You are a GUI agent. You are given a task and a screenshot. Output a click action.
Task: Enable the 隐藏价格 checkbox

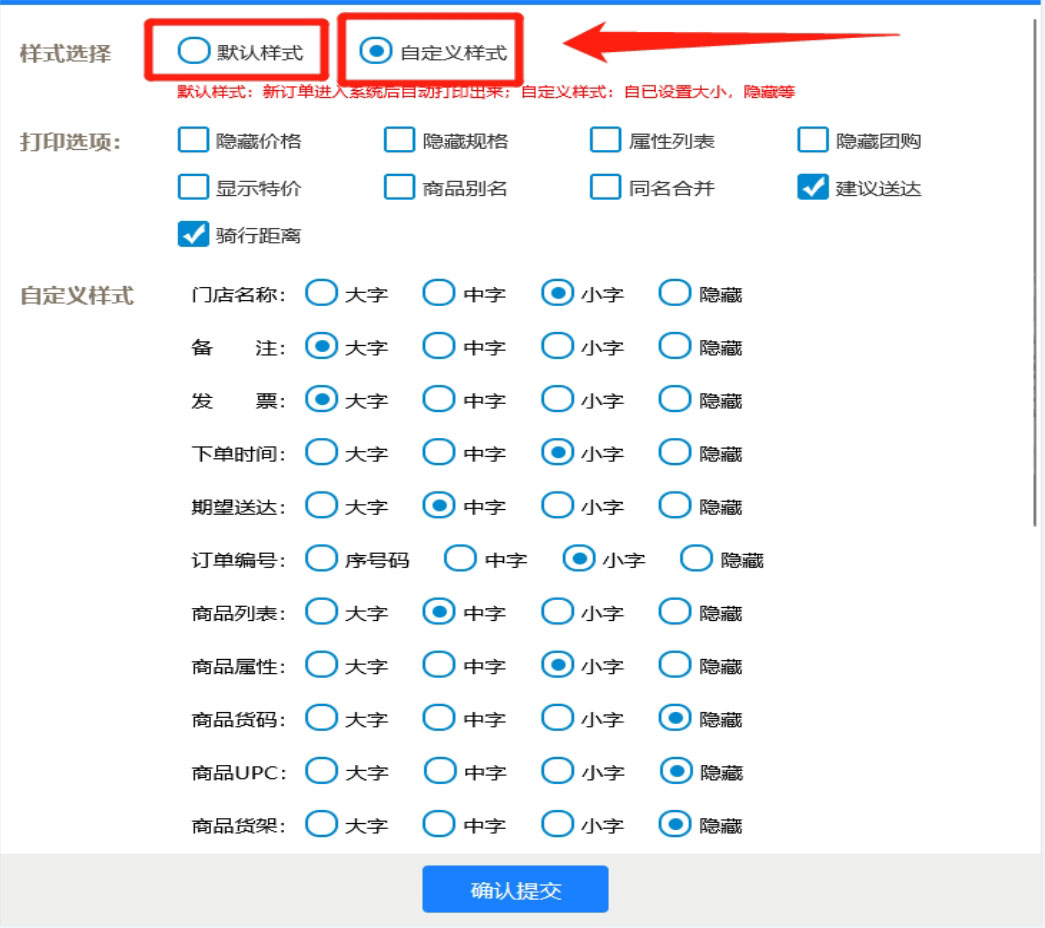193,140
